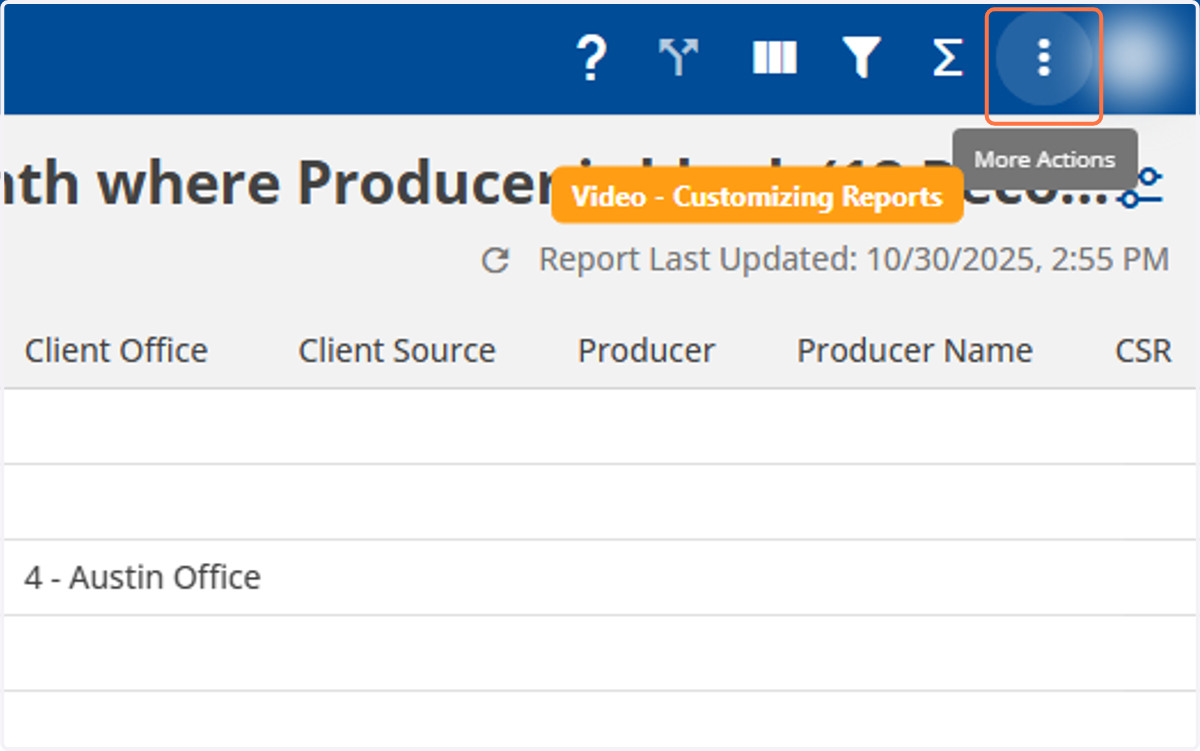
Task: Click the Producer Name column header
Action: tap(915, 351)
